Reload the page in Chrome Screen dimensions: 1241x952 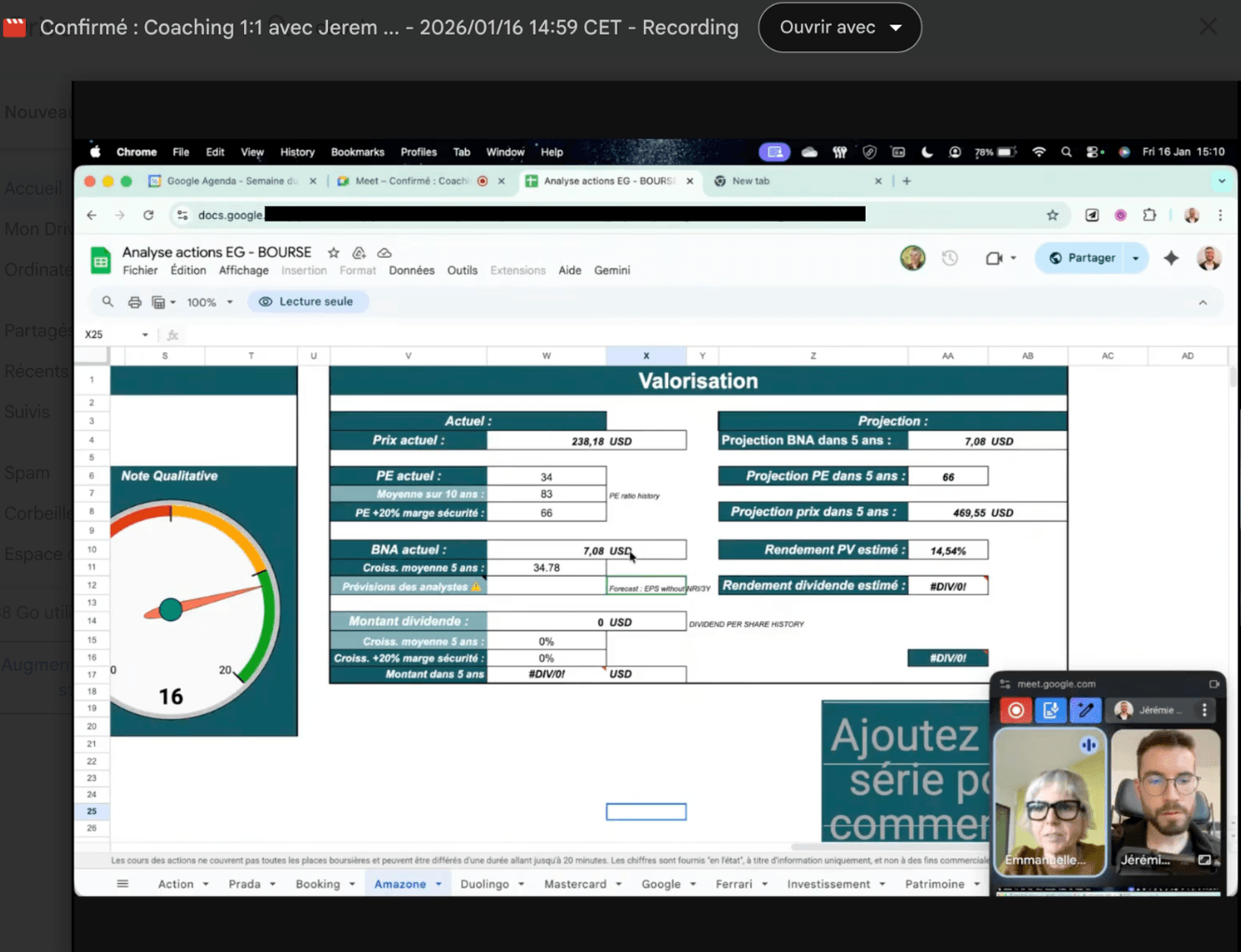pos(148,215)
